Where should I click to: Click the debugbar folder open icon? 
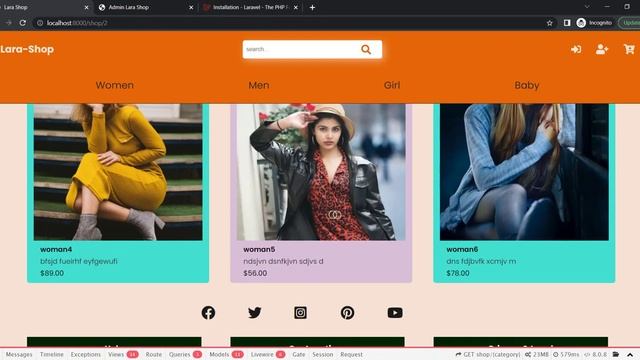pos(616,354)
